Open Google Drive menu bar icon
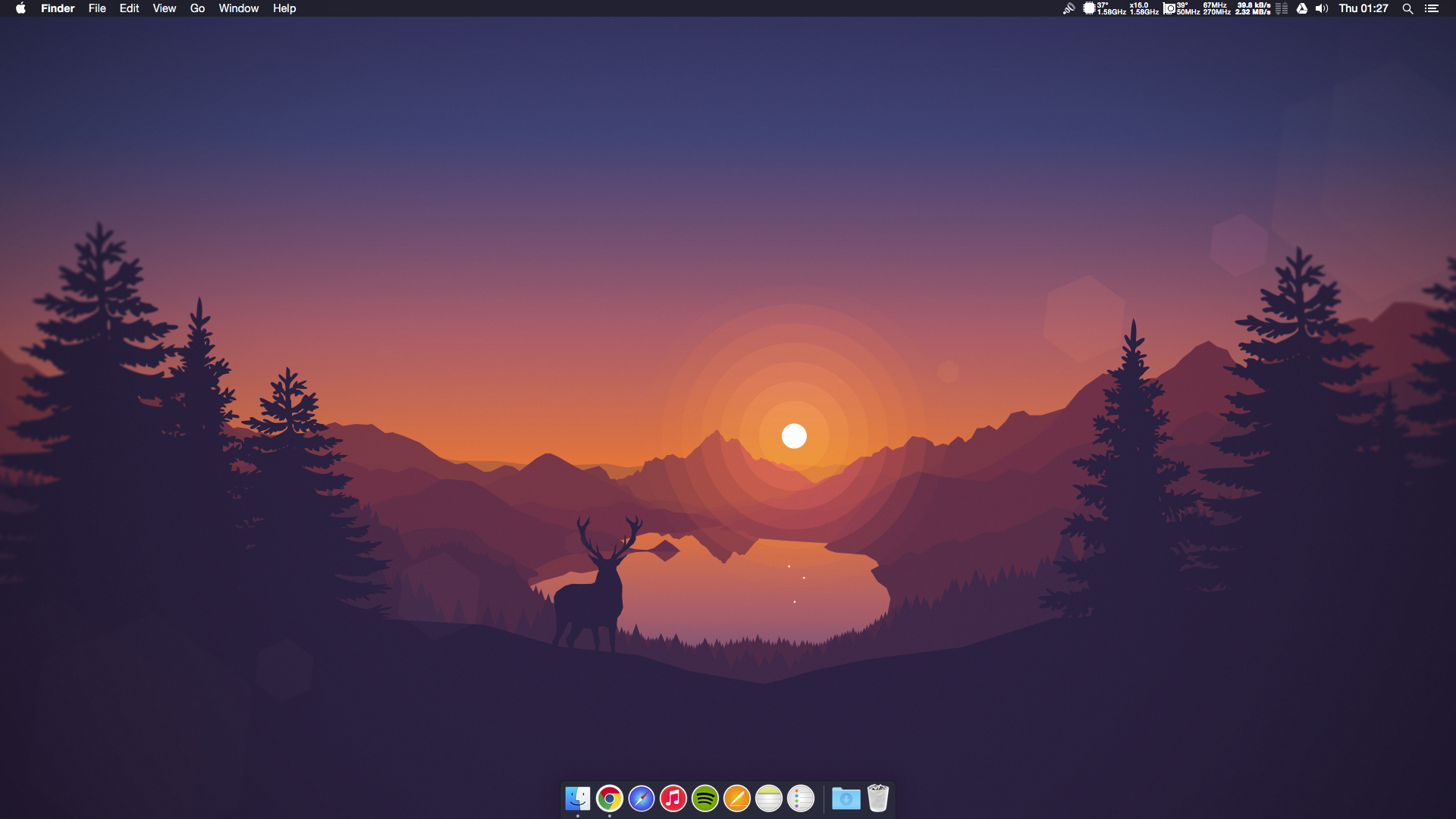The height and width of the screenshot is (819, 1456). coord(1301,8)
